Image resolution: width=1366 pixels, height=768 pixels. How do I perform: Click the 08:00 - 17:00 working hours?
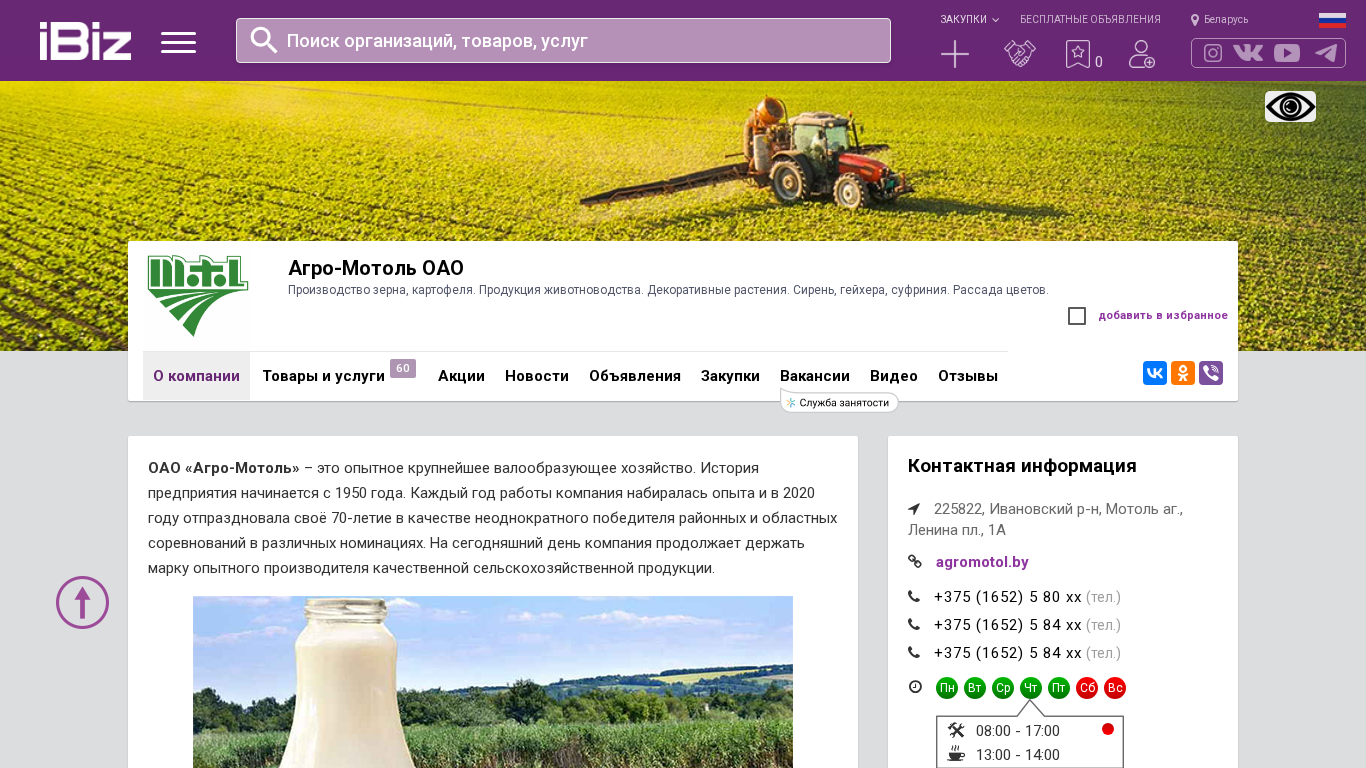coord(1018,731)
